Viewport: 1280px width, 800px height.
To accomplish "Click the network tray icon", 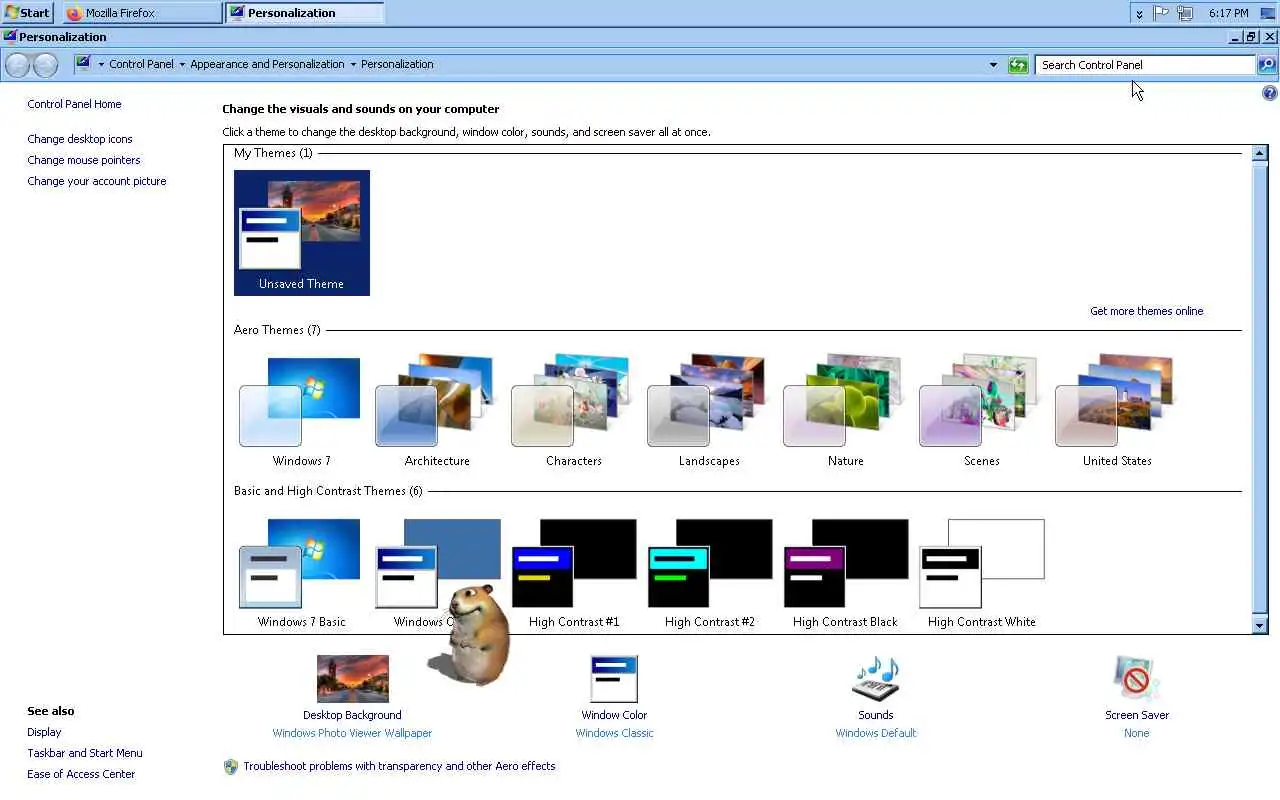I will pos(1185,13).
